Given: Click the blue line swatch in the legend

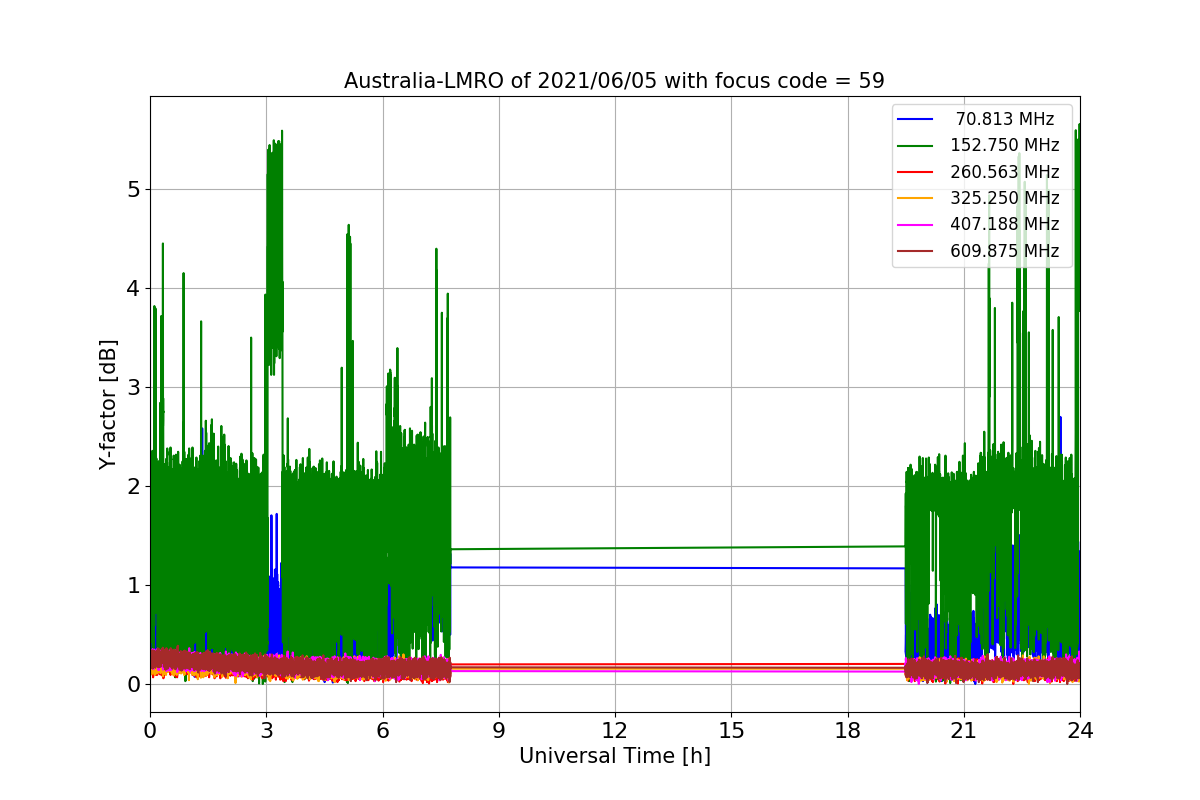Looking at the screenshot, I should pyautogui.click(x=916, y=119).
